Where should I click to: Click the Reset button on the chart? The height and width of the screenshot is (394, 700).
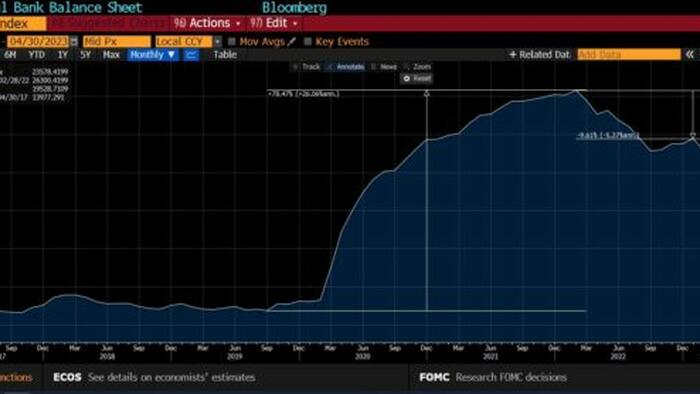[x=417, y=79]
